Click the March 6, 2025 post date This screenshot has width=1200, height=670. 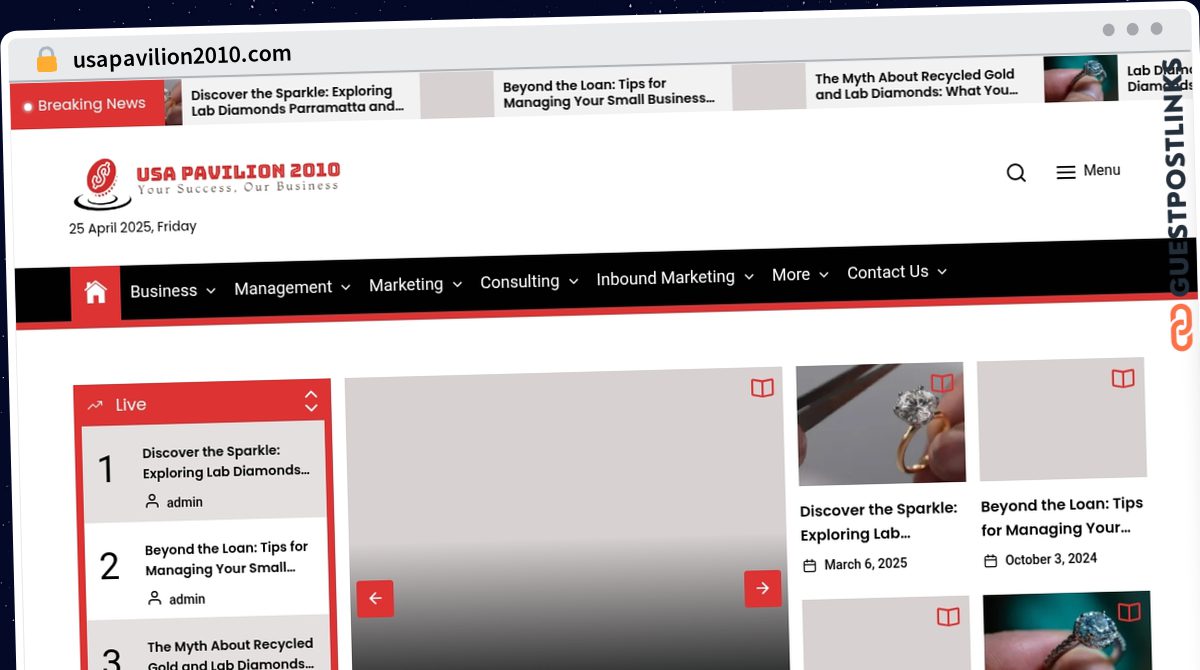click(866, 564)
